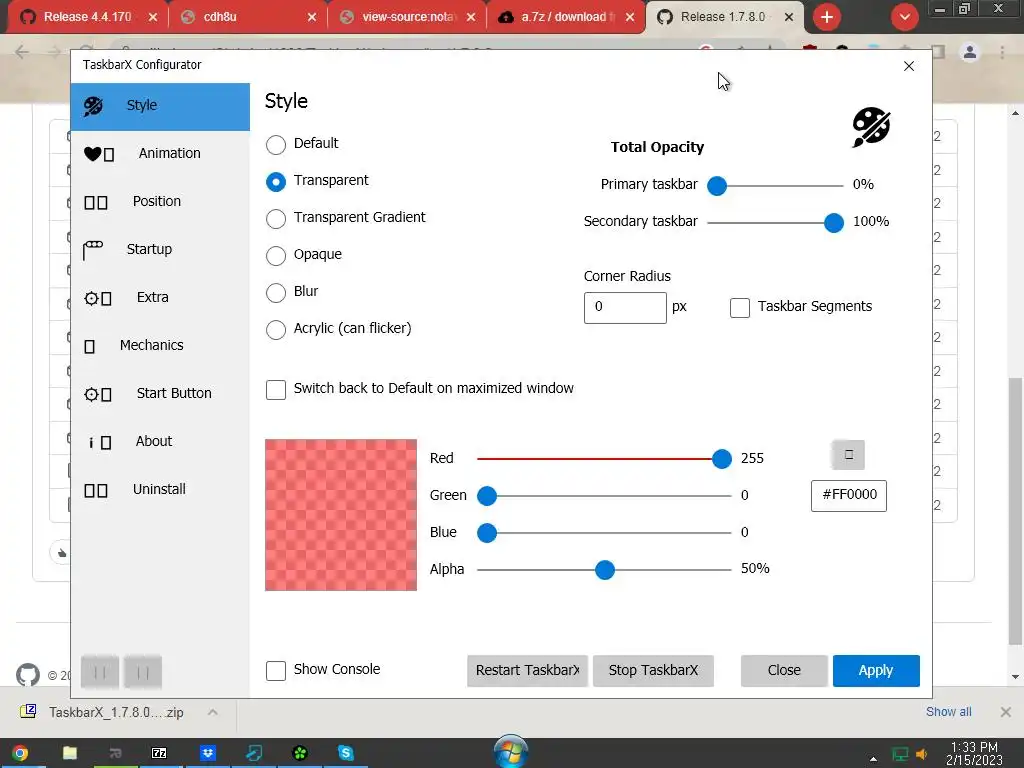Enable the Show Console checkbox
The image size is (1024, 768).
click(276, 671)
